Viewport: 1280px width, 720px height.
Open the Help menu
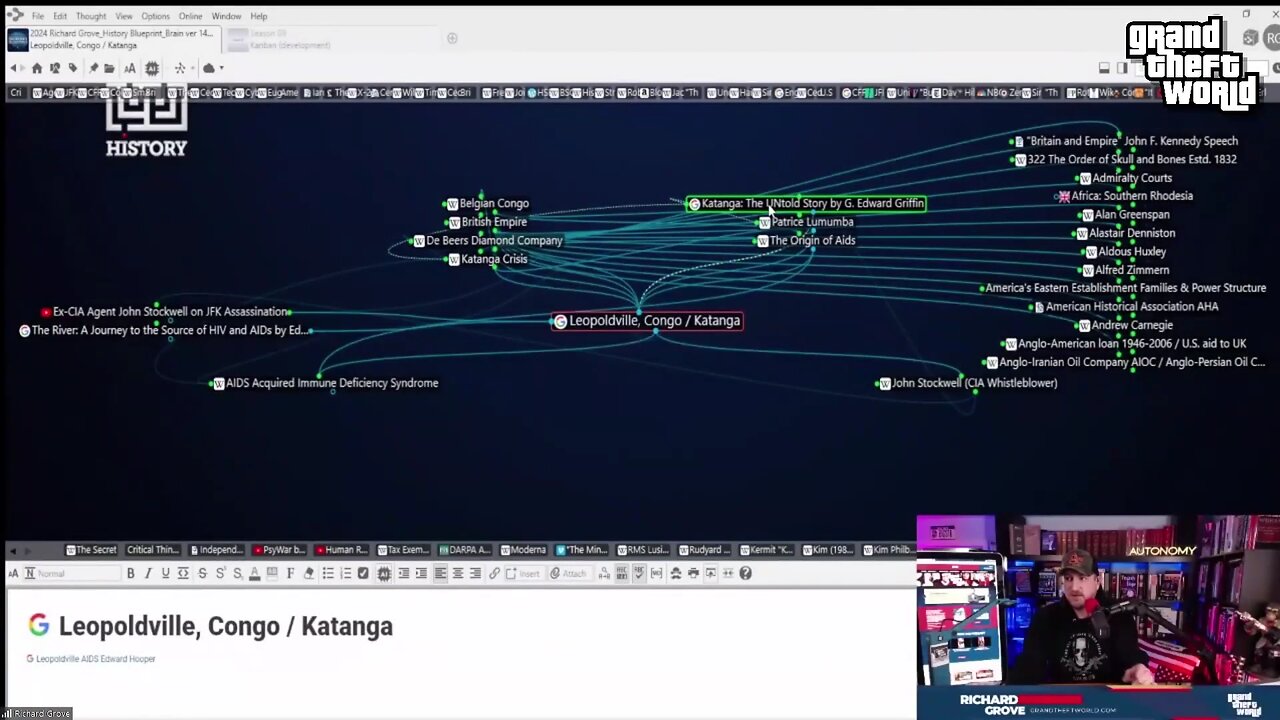[x=259, y=16]
